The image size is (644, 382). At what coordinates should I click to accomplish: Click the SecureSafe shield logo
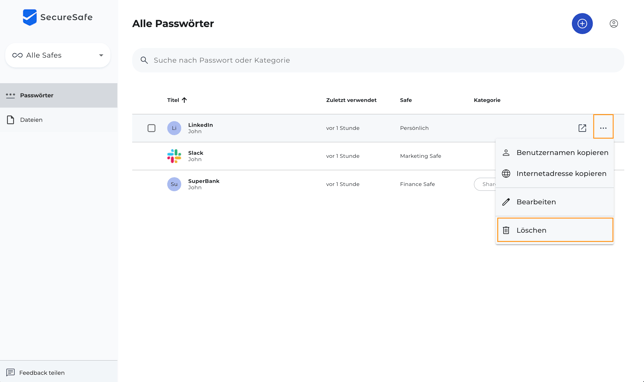(x=30, y=17)
